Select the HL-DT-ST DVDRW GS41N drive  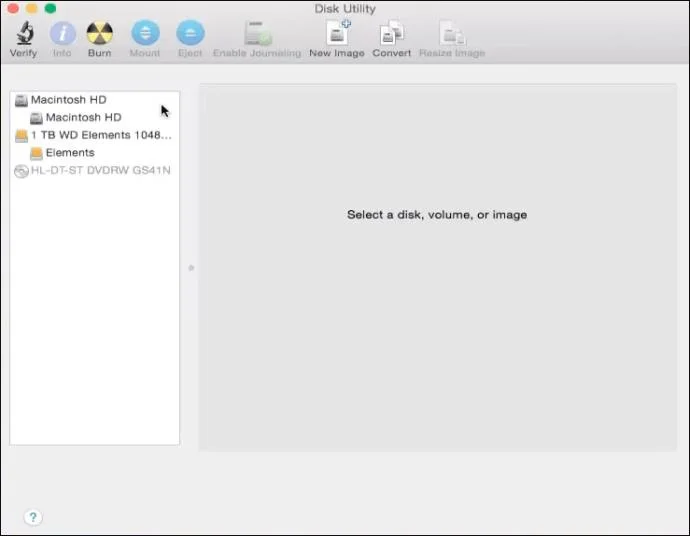tap(95, 170)
